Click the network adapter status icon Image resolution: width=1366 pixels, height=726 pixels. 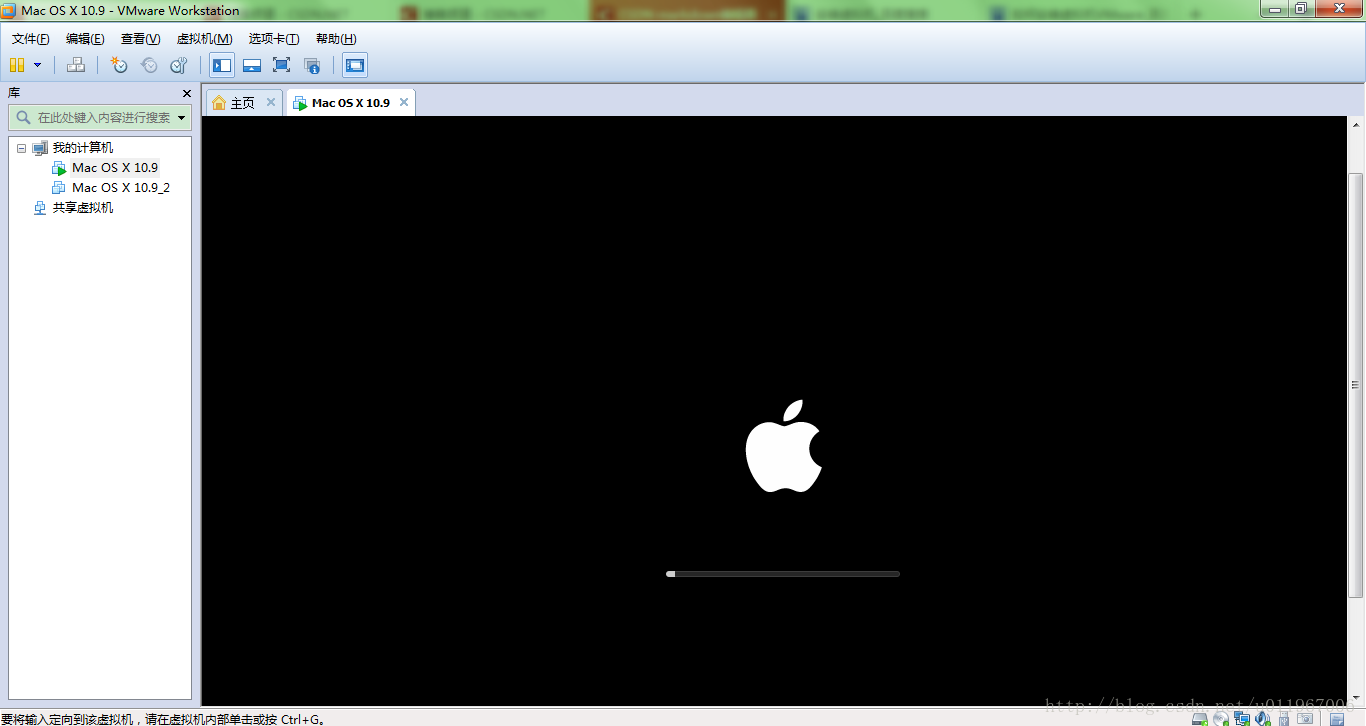(x=1242, y=718)
